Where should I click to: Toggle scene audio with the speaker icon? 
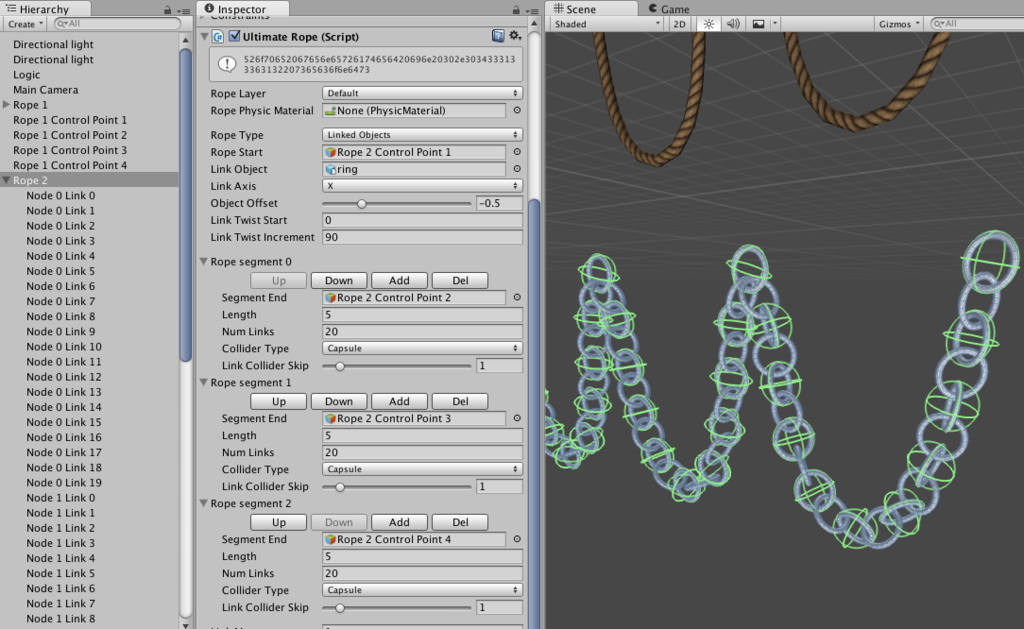pos(733,24)
